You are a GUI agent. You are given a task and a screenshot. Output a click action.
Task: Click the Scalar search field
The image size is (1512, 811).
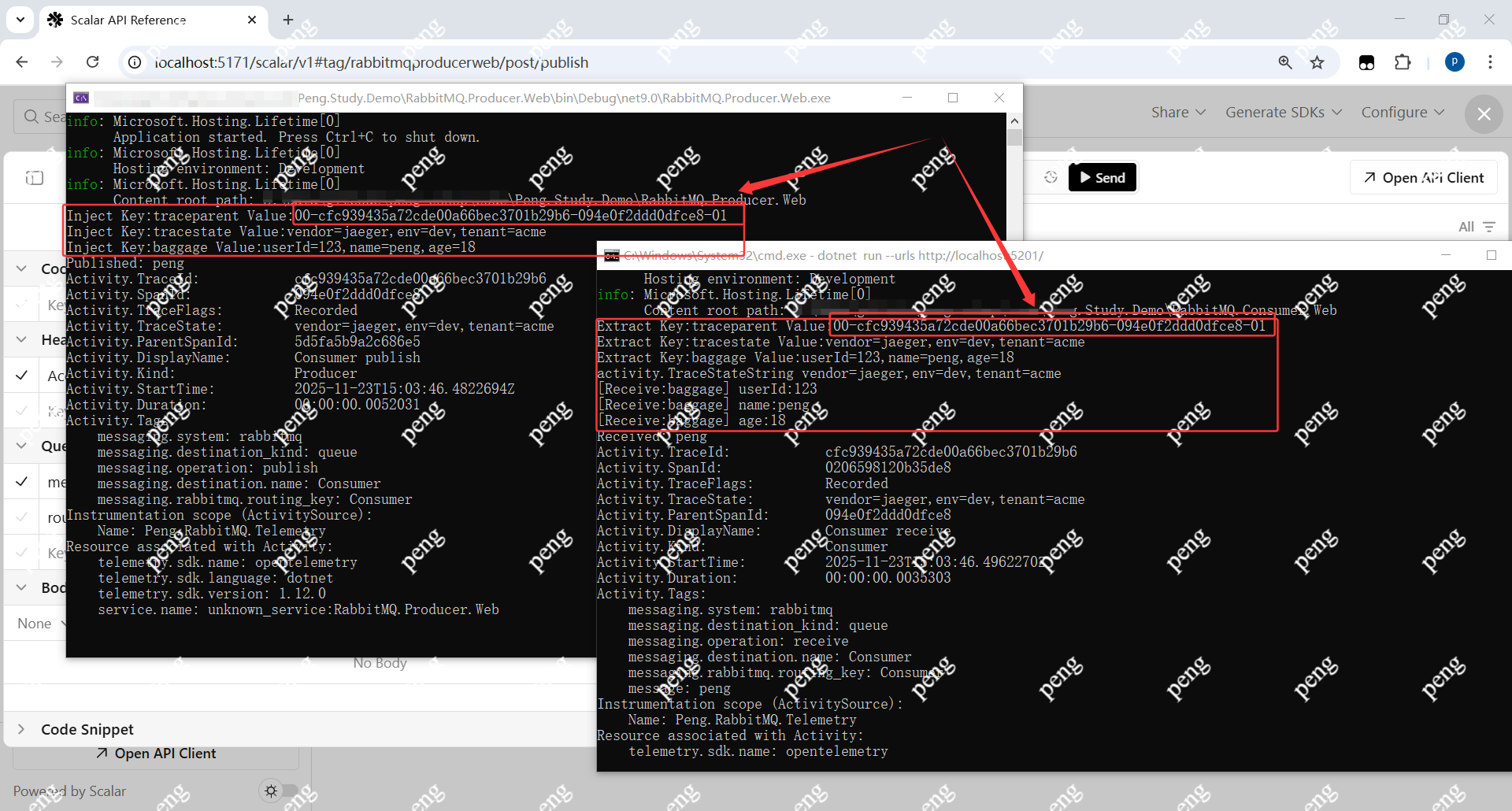(x=41, y=117)
